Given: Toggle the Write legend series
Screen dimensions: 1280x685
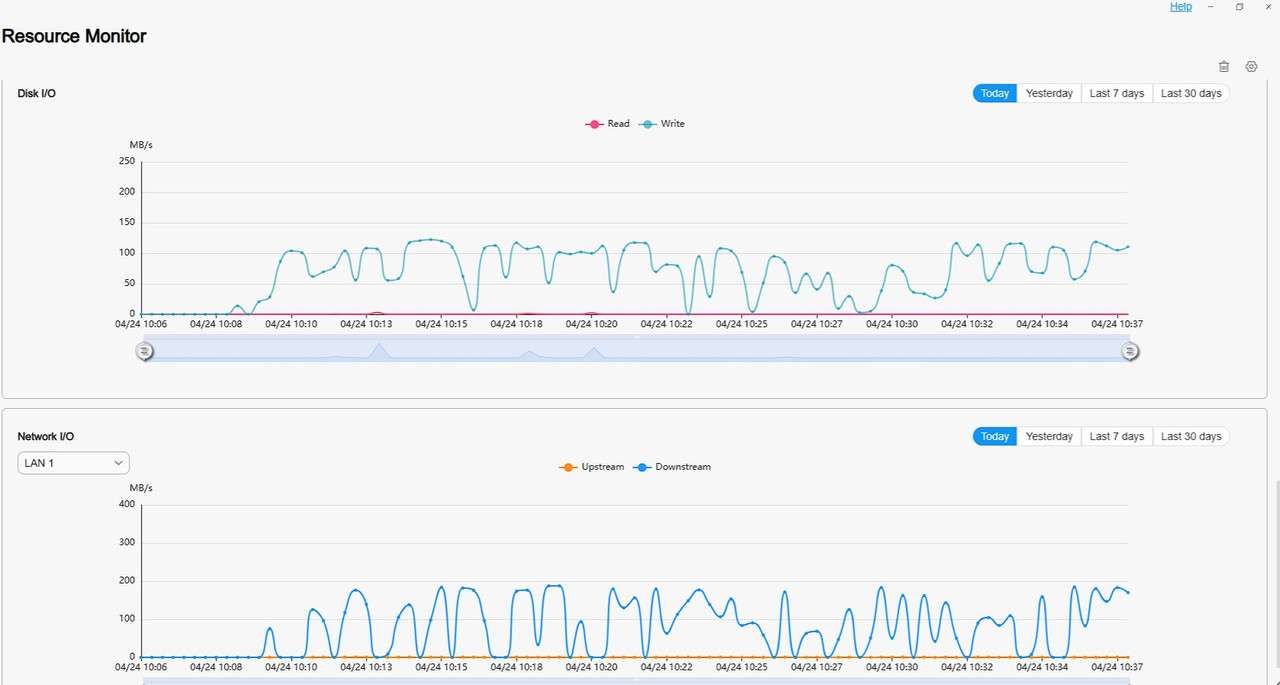Looking at the screenshot, I should pyautogui.click(x=662, y=124).
